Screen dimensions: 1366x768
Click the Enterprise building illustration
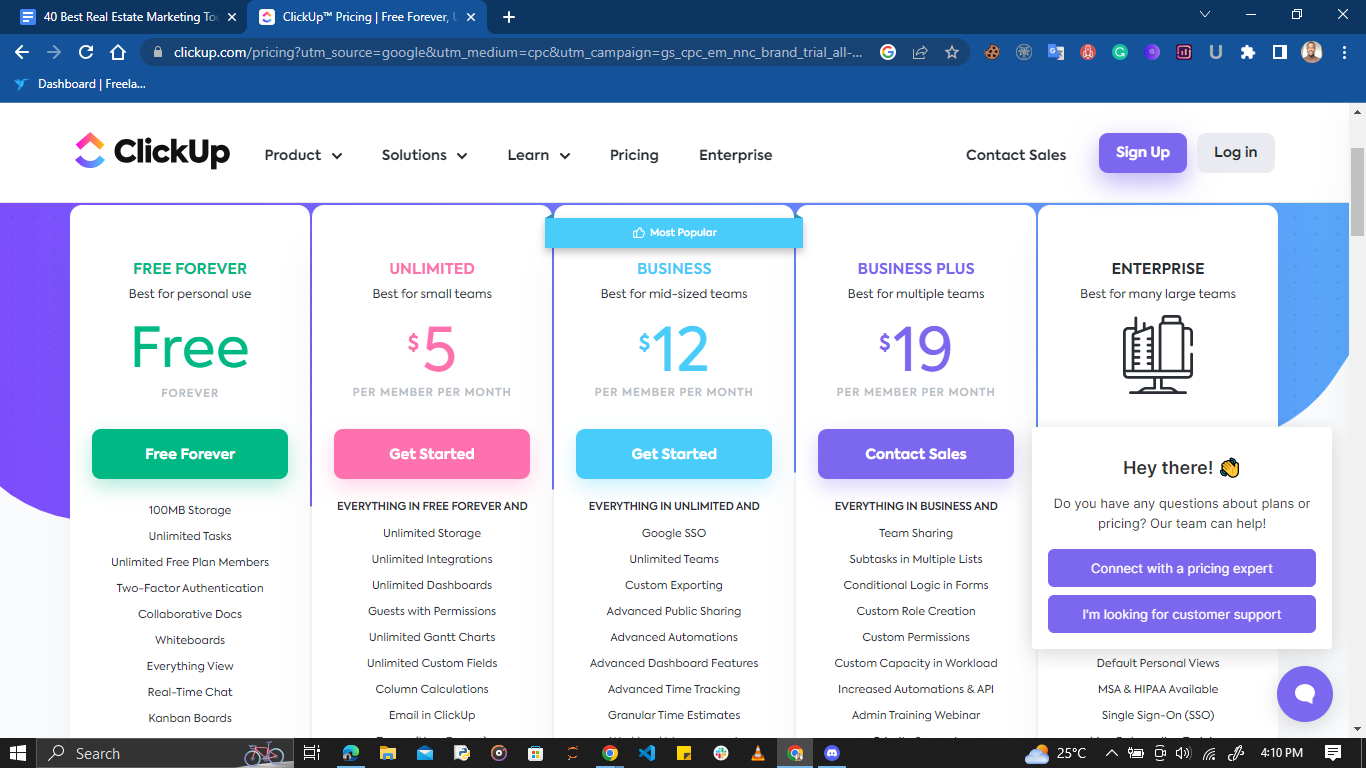(x=1158, y=355)
